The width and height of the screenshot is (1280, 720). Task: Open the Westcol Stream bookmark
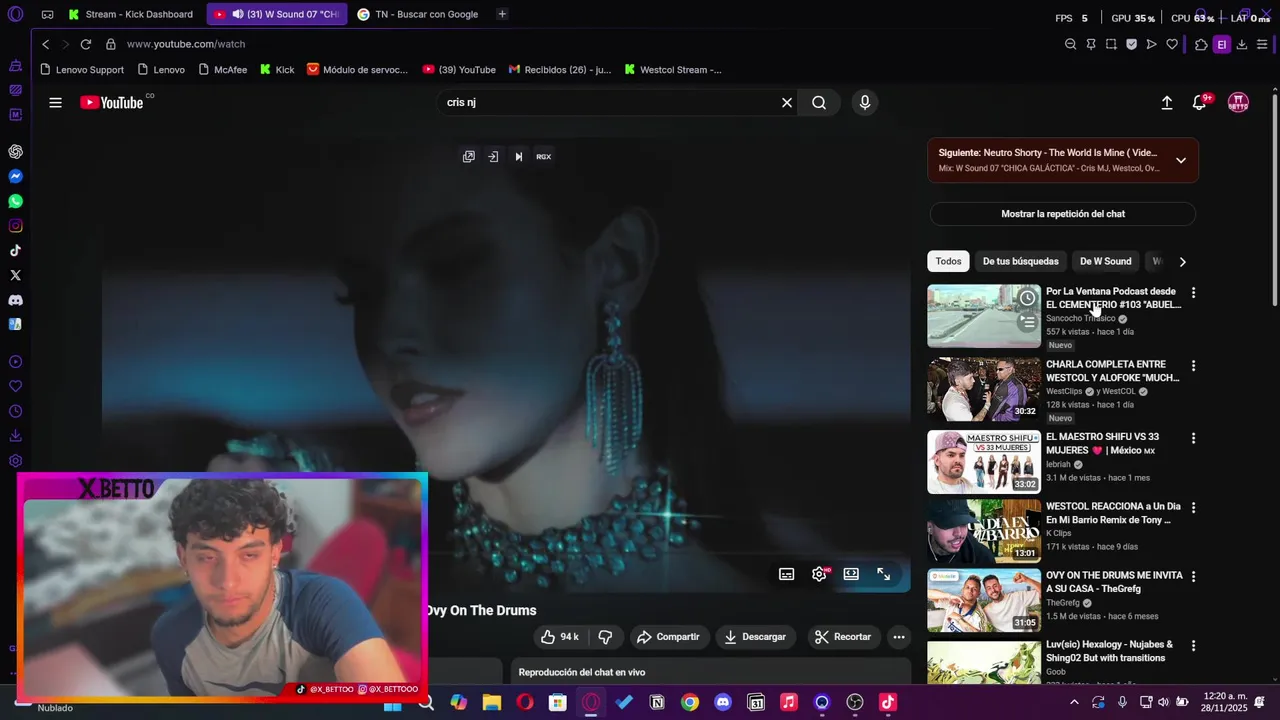pyautogui.click(x=673, y=70)
